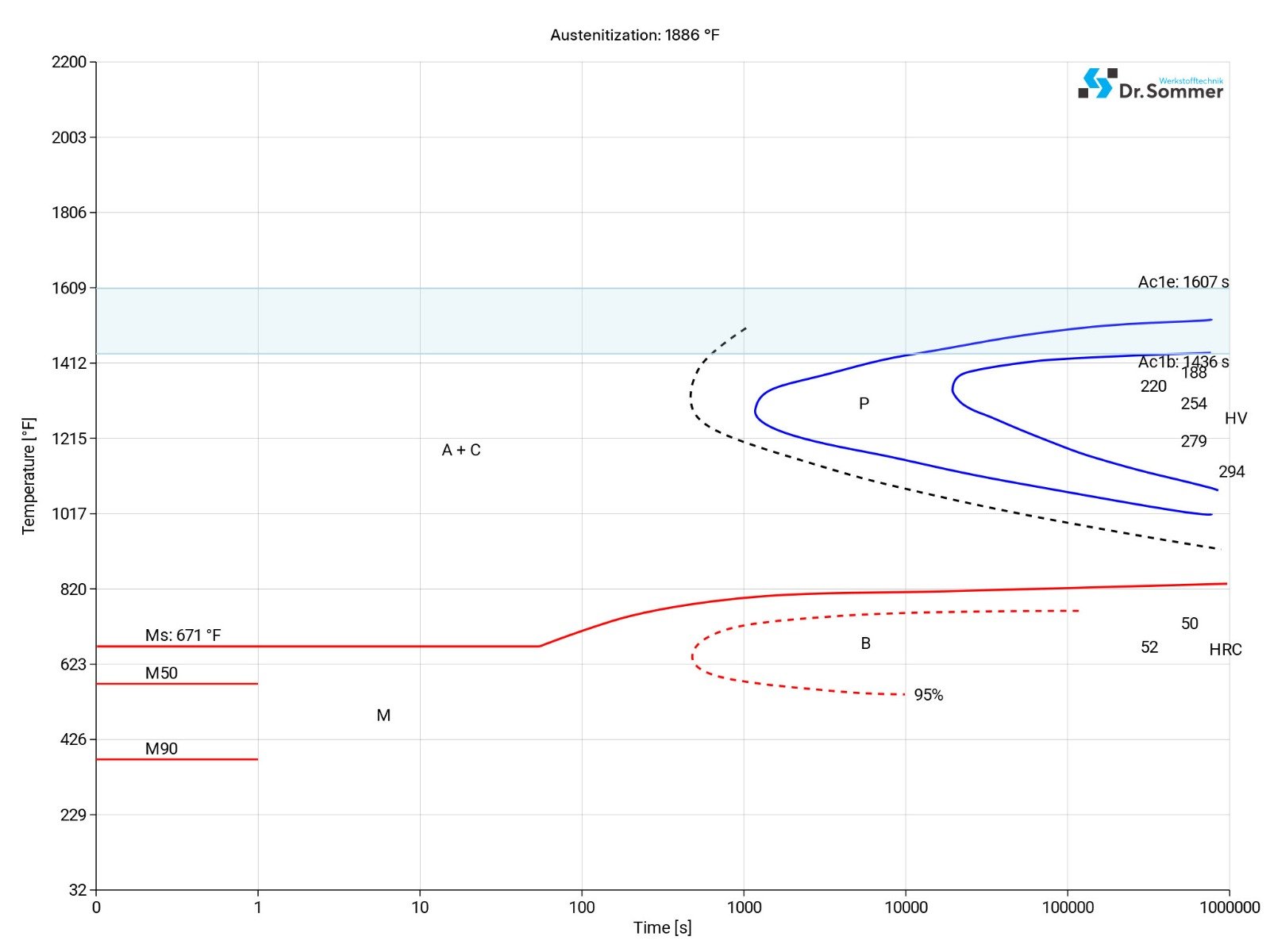Click the 52 HRC hardness value
This screenshot has width=1270, height=952.
tap(1149, 647)
